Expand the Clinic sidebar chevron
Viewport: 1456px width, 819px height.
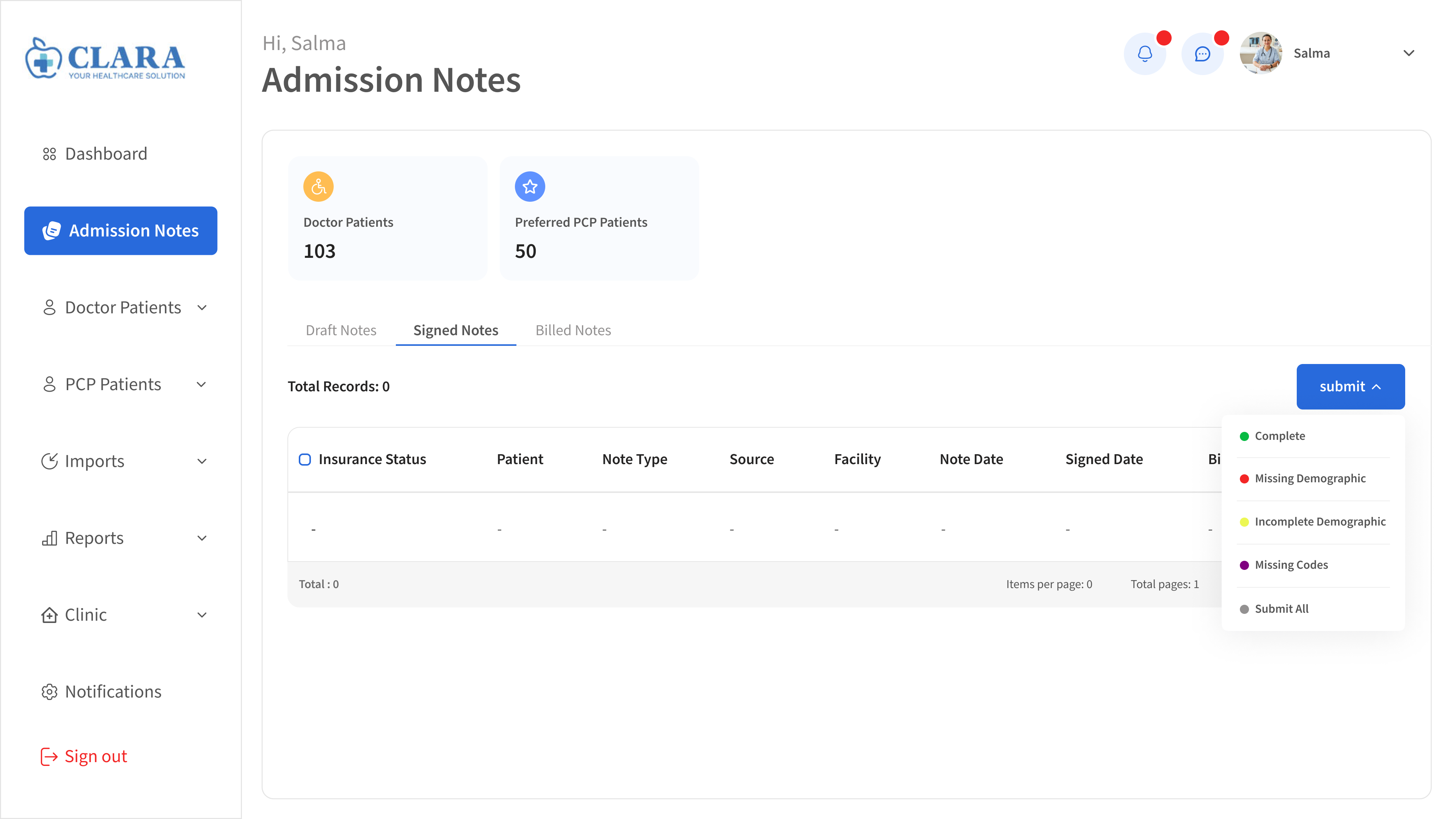click(202, 615)
